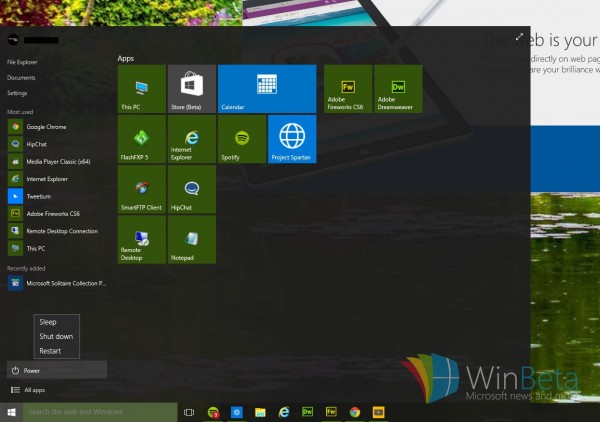Open Settings from the Start menu

tap(17, 93)
